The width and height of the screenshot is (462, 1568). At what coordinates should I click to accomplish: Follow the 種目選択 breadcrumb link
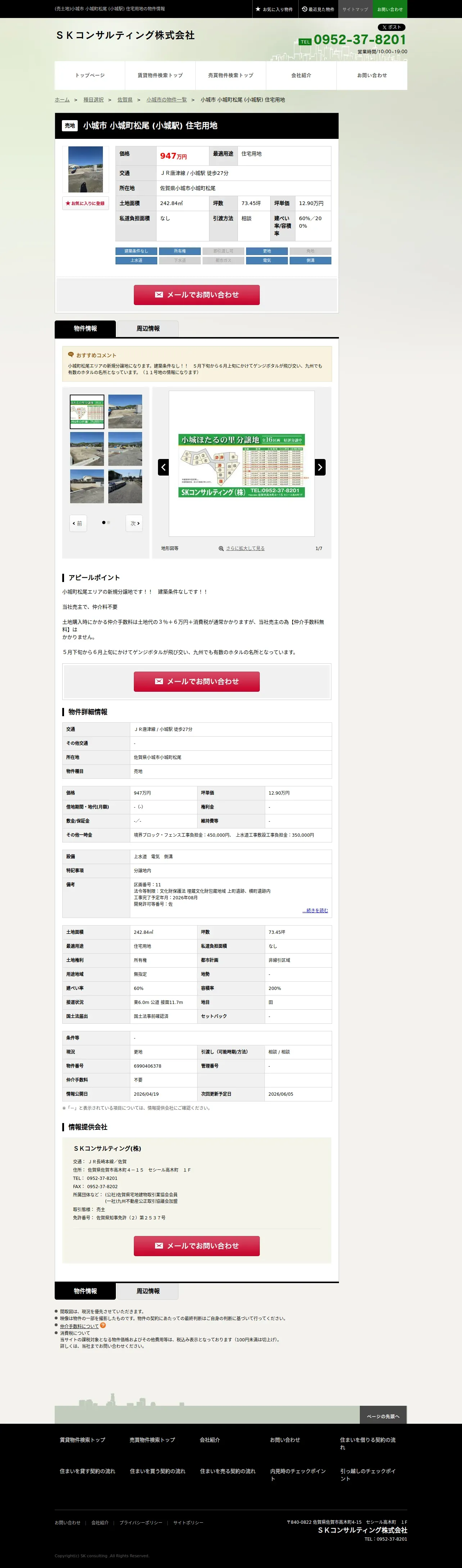(x=94, y=100)
